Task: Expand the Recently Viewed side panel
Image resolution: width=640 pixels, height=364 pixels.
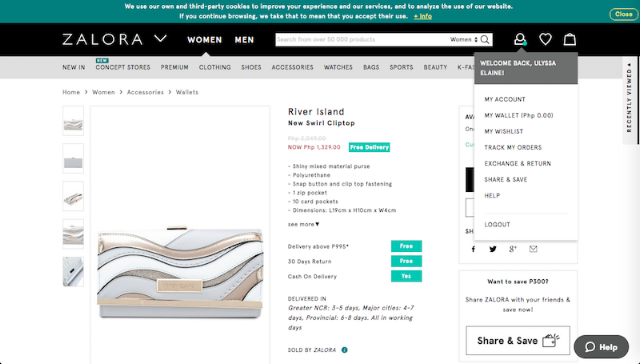Action: click(629, 98)
